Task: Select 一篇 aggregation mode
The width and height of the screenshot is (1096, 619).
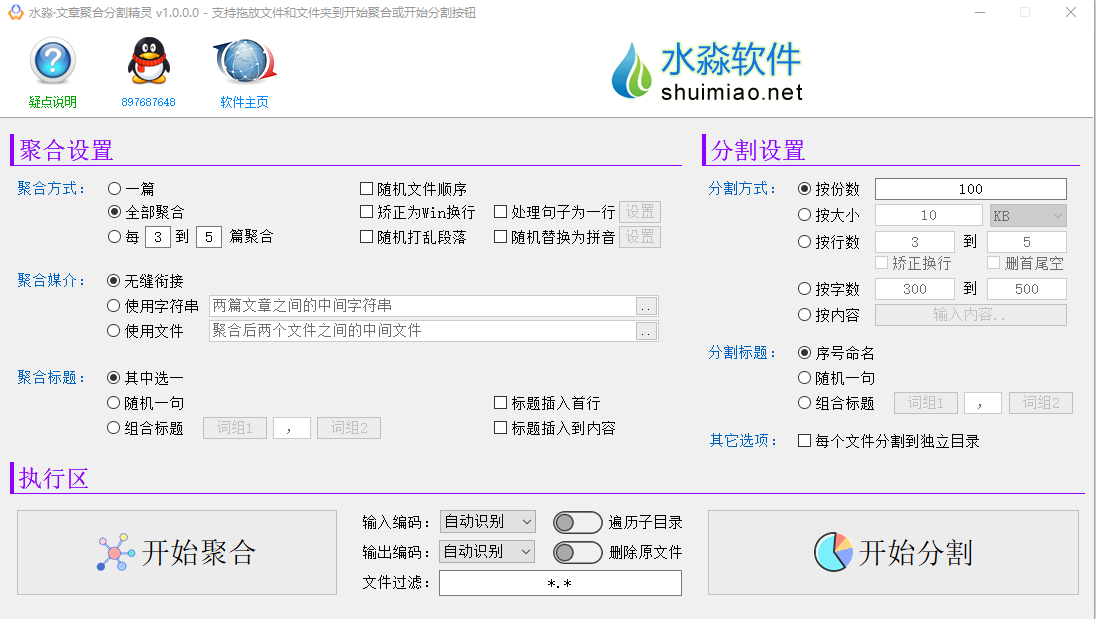Action: pos(131,189)
